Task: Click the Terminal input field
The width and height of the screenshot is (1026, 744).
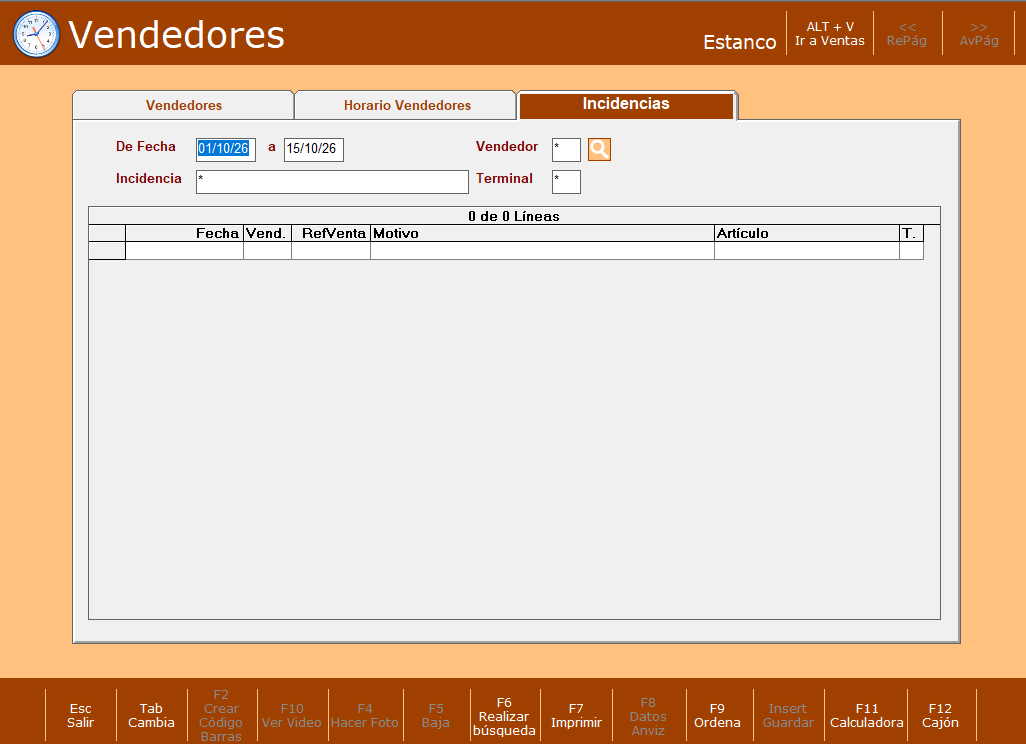Action: 566,182
